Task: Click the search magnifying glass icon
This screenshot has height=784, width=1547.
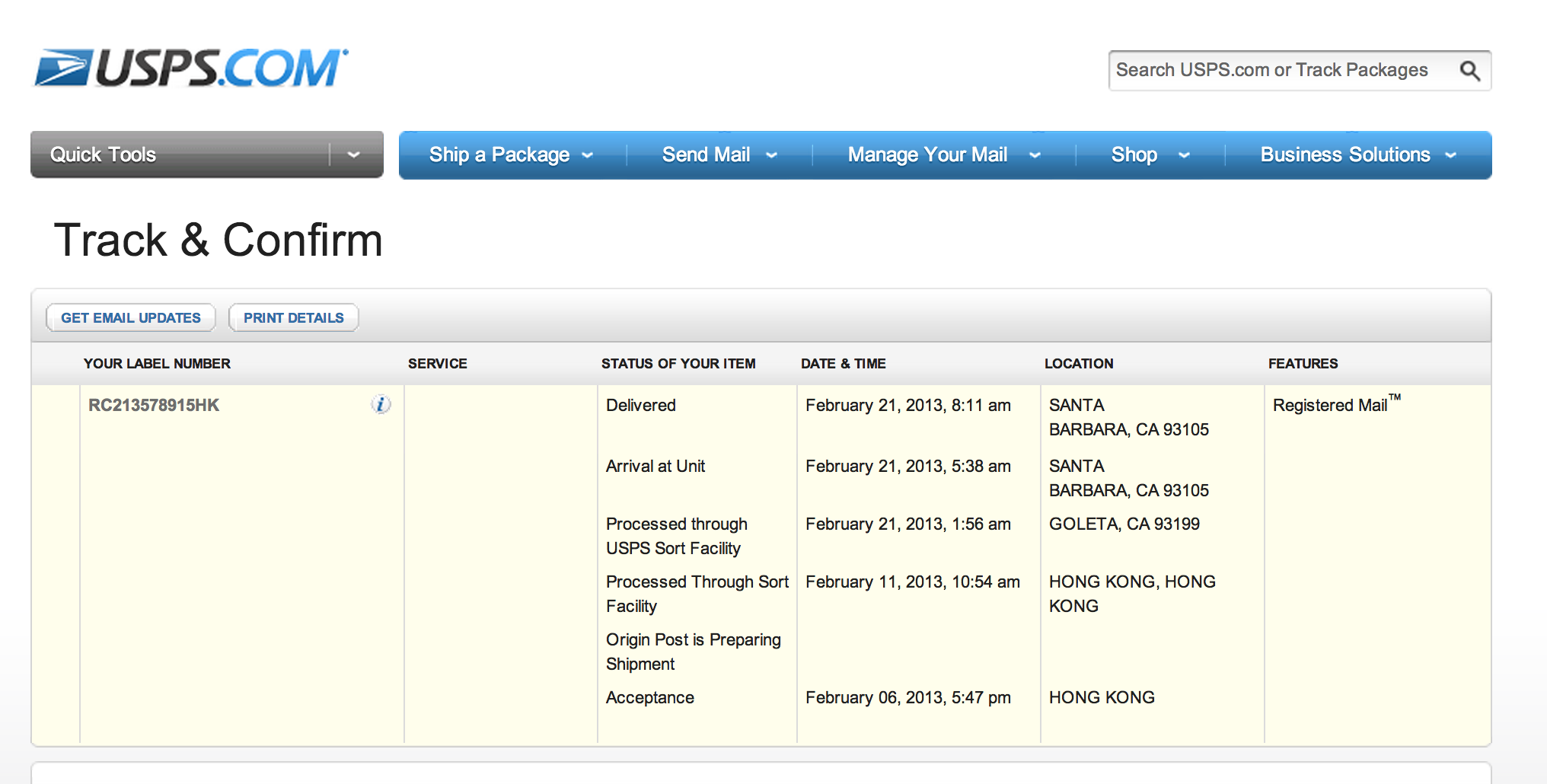Action: (x=1469, y=71)
